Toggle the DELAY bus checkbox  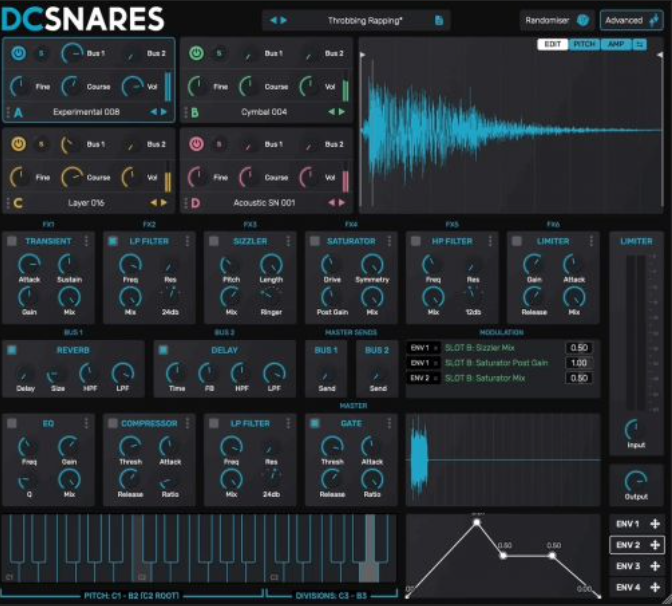[x=163, y=350]
